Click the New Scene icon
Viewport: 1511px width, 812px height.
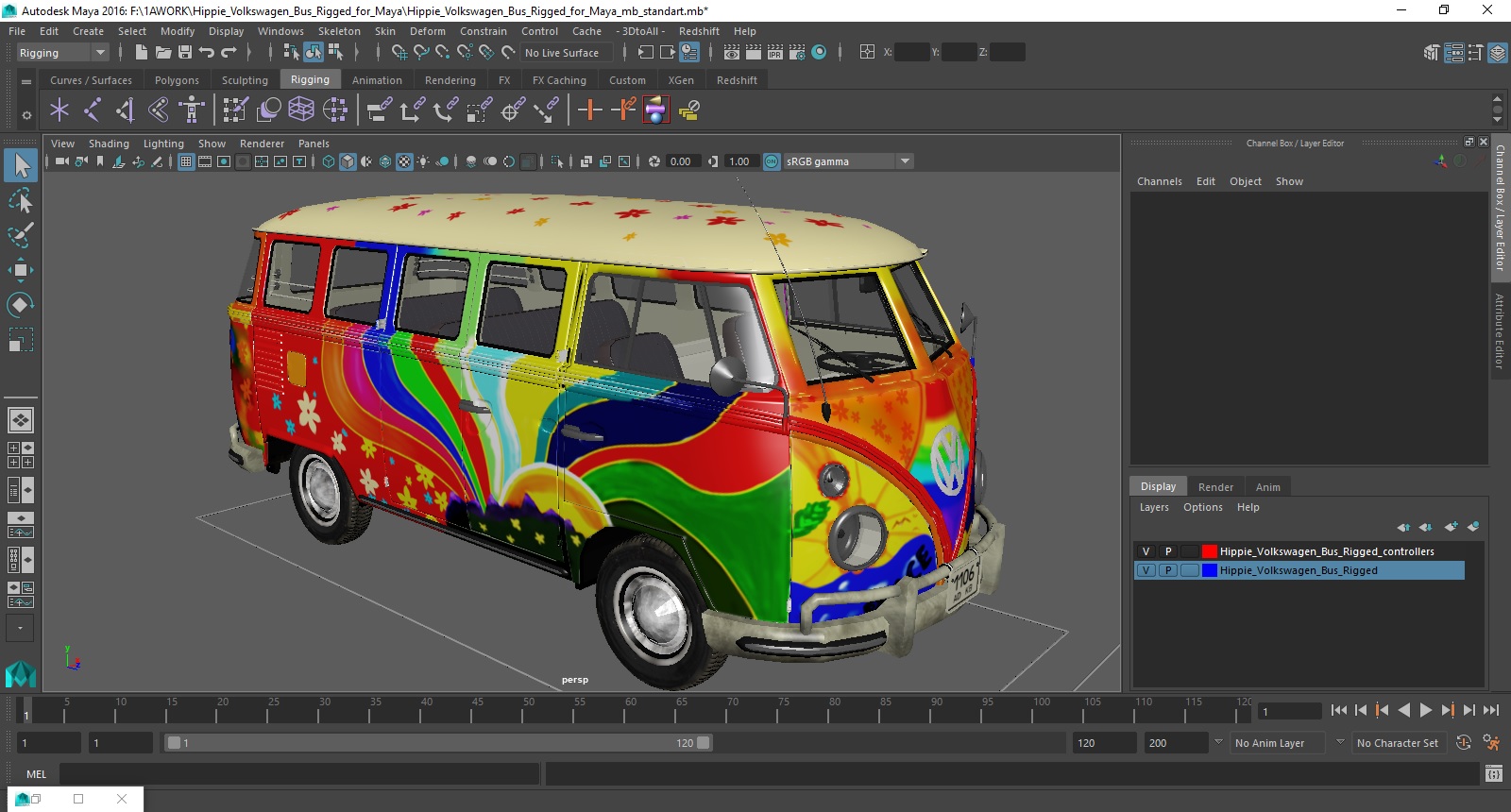point(141,53)
